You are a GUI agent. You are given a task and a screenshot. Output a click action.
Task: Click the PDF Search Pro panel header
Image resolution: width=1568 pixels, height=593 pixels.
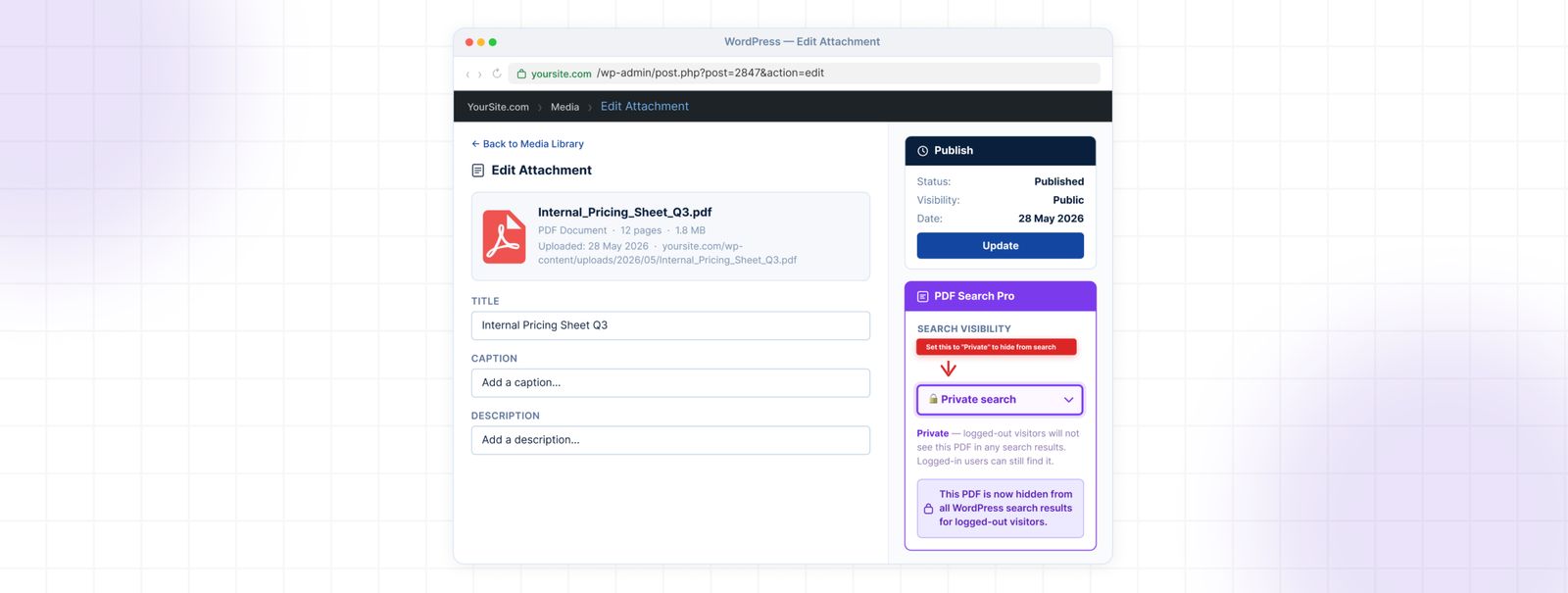pos(1000,296)
